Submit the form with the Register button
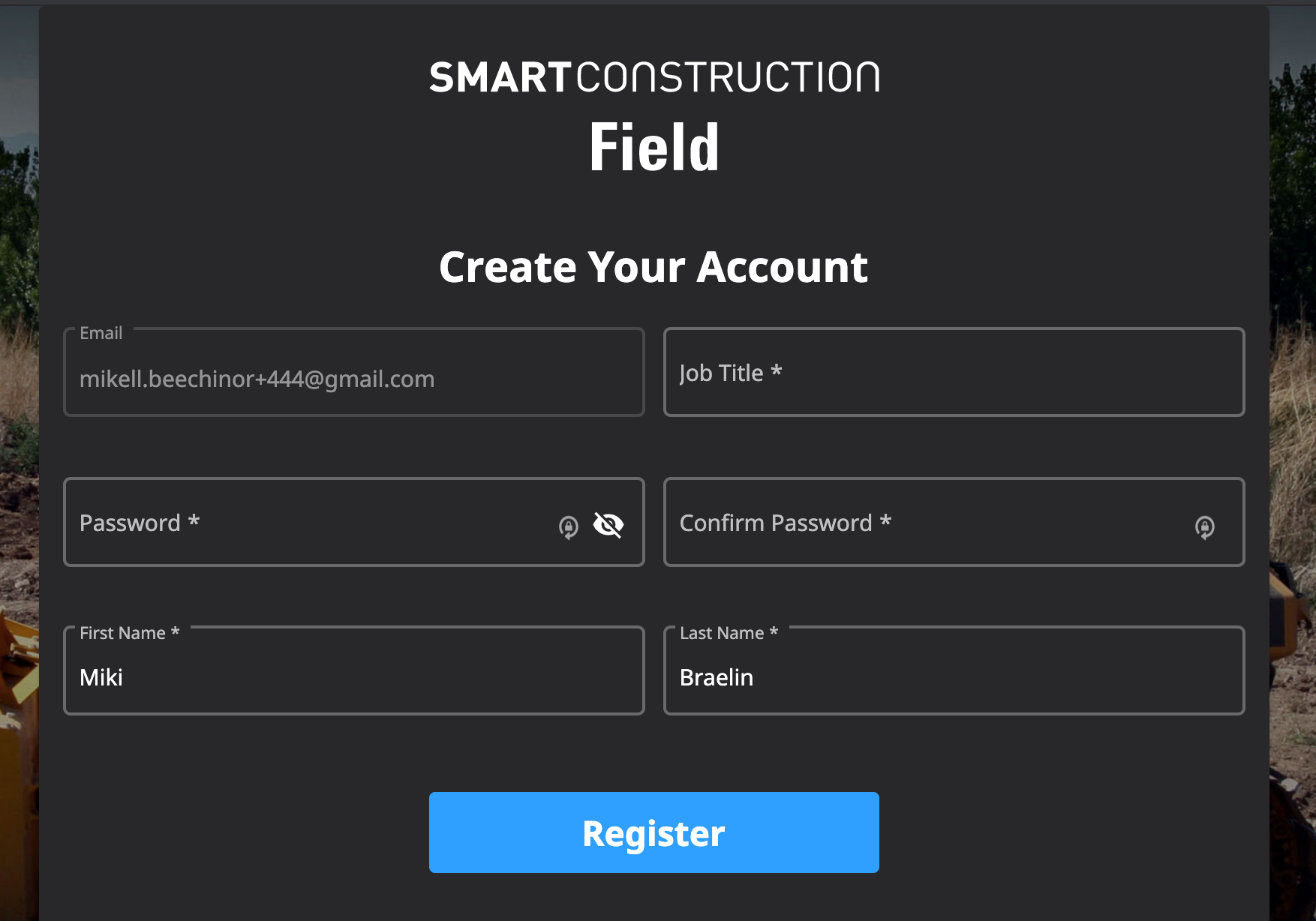Image resolution: width=1316 pixels, height=921 pixels. point(654,832)
